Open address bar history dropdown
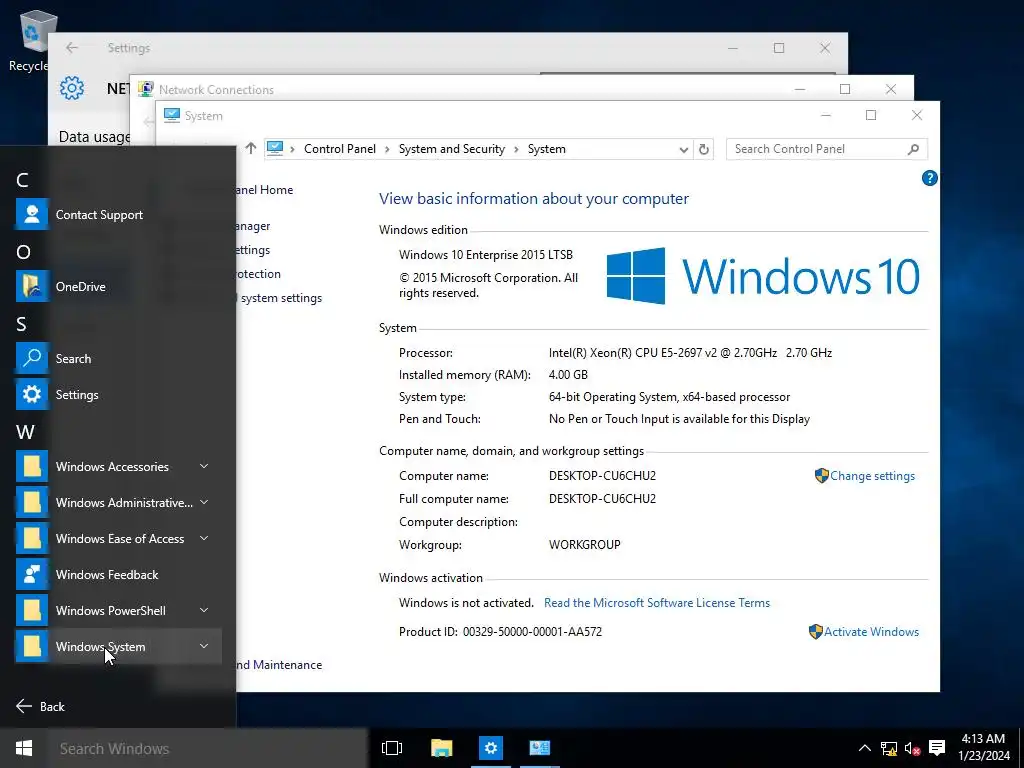 point(683,150)
